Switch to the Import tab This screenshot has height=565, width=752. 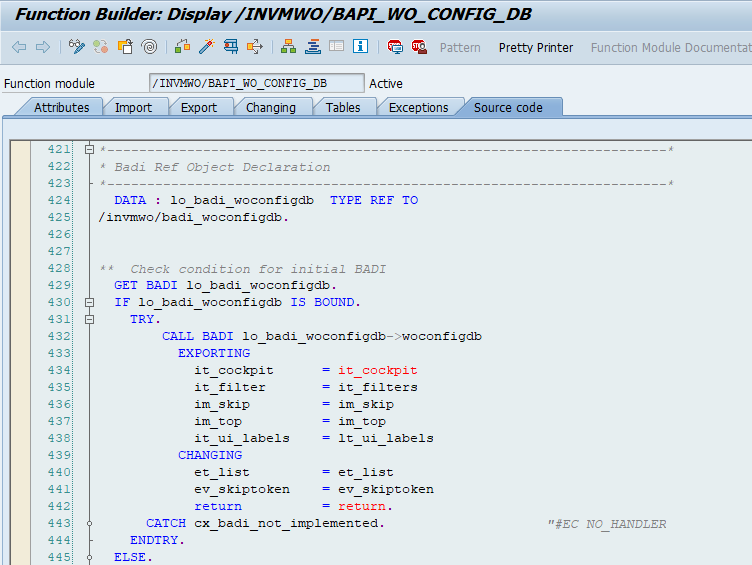(x=133, y=107)
